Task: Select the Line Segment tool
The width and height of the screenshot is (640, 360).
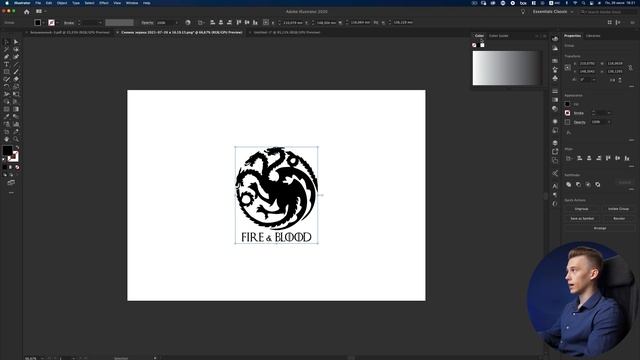Action: [16, 64]
